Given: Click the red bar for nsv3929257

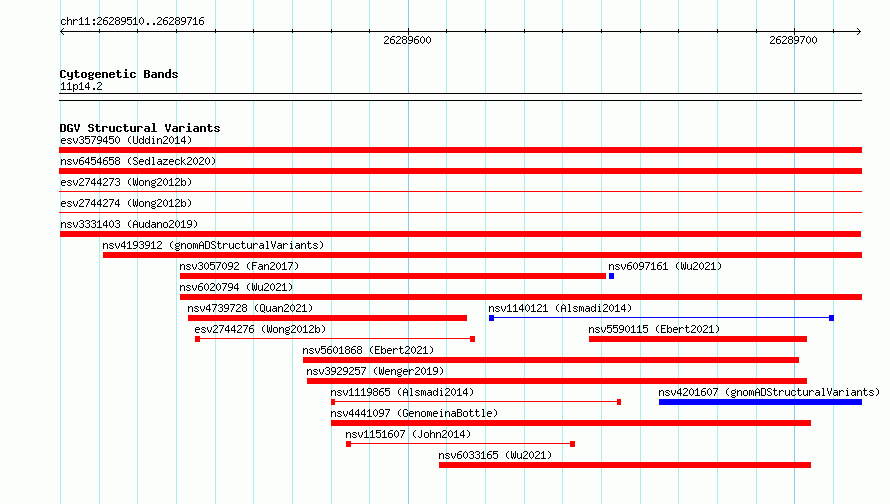Looking at the screenshot, I should click(557, 381).
